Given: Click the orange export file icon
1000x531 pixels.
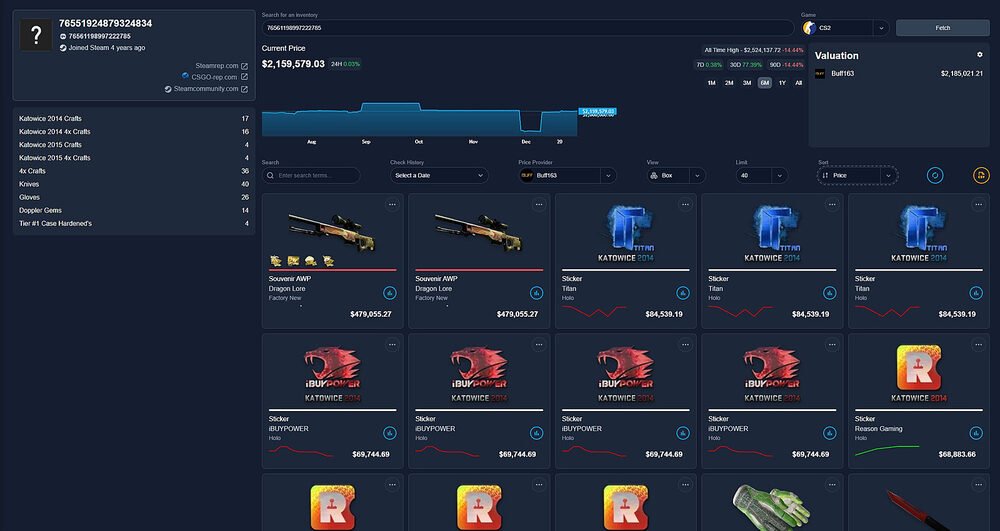Looking at the screenshot, I should (x=981, y=175).
